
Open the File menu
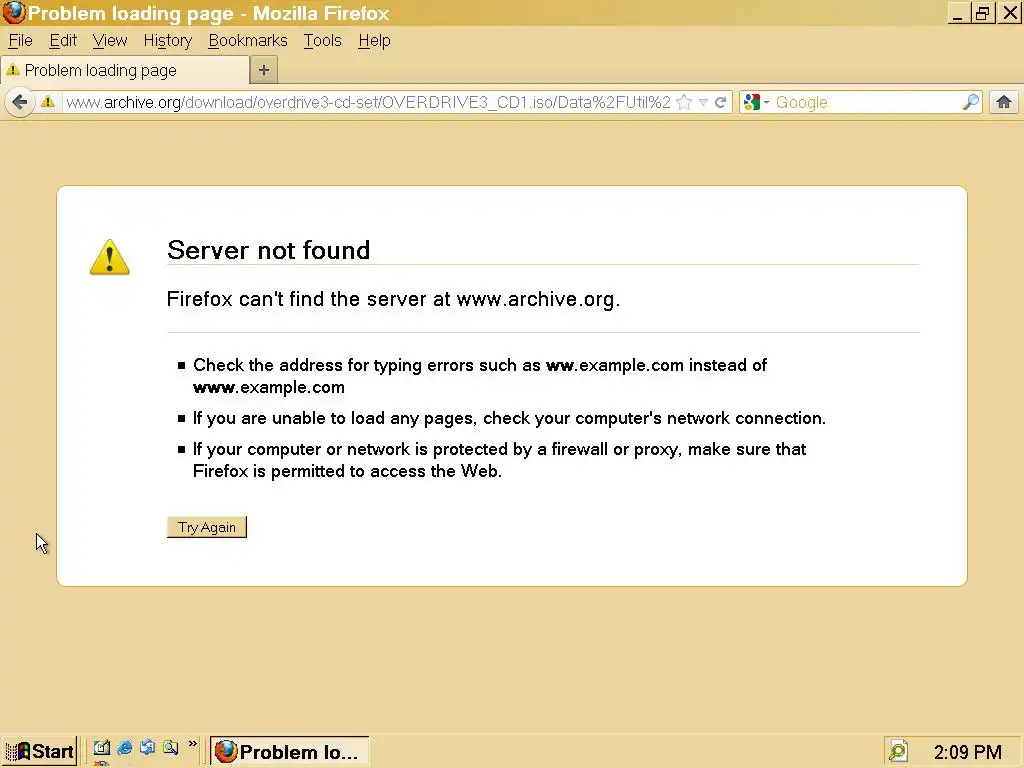(x=20, y=40)
